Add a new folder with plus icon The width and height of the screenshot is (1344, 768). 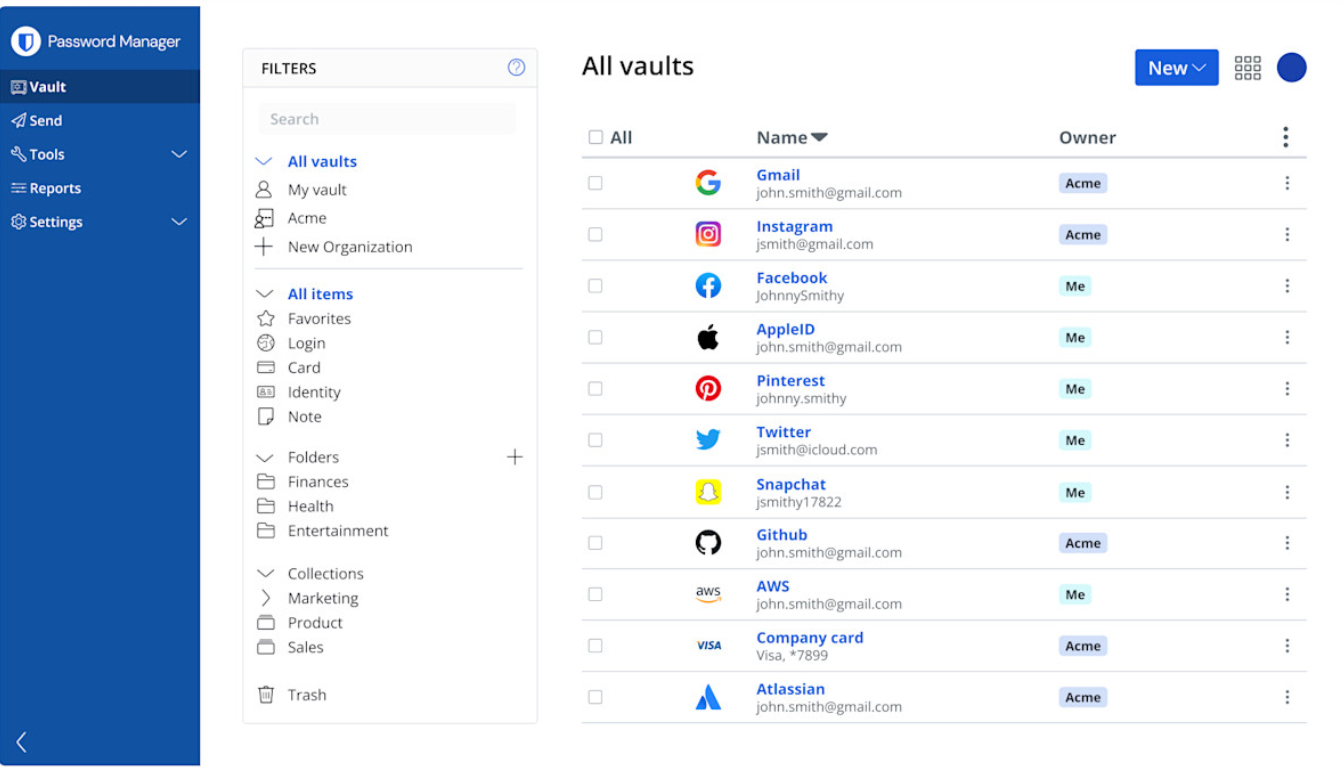pos(514,457)
